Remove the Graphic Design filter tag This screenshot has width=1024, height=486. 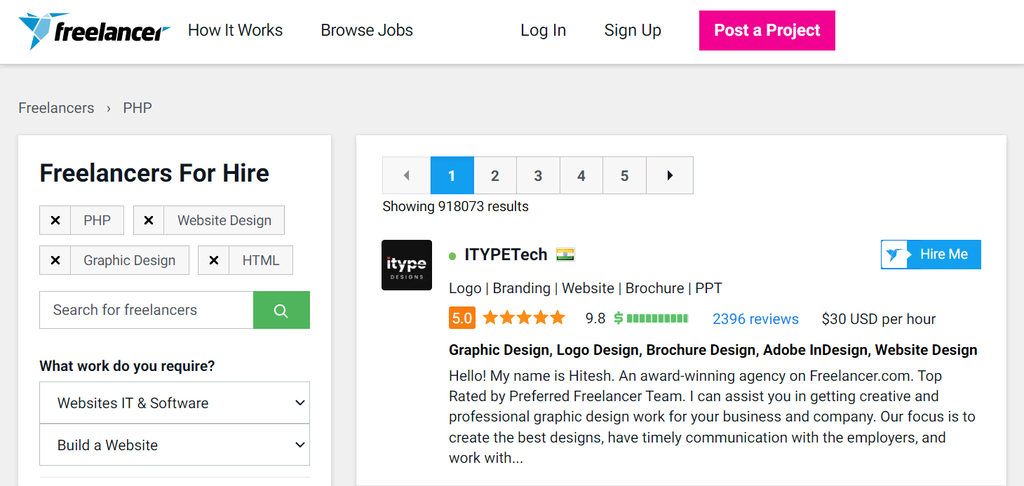coord(55,260)
